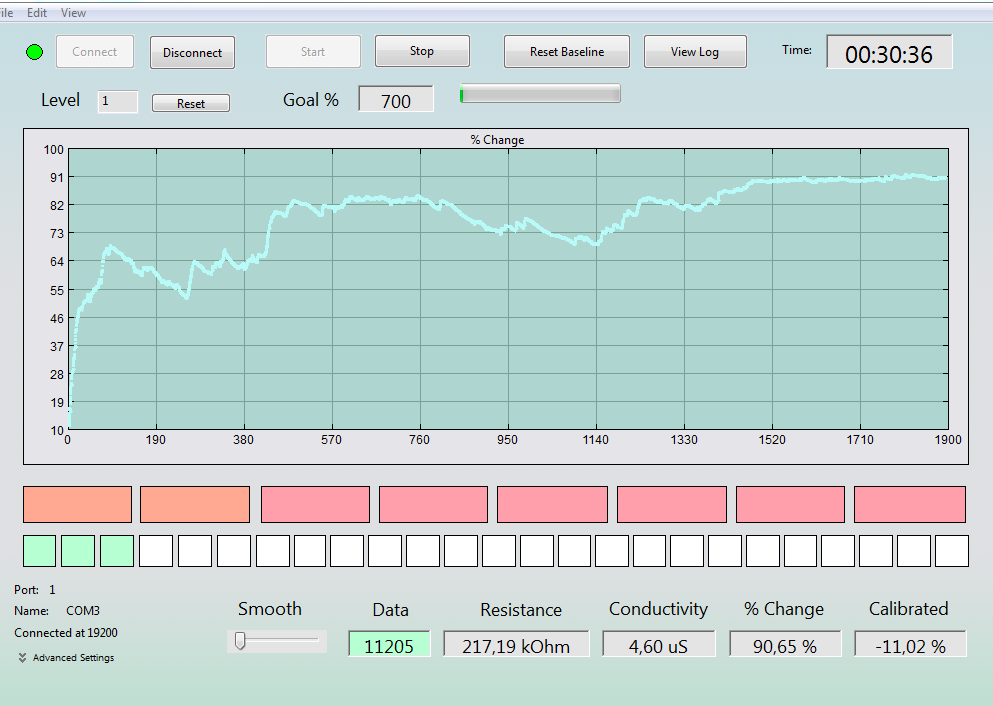993x706 pixels.
Task: Open the View Log window
Action: (x=695, y=52)
